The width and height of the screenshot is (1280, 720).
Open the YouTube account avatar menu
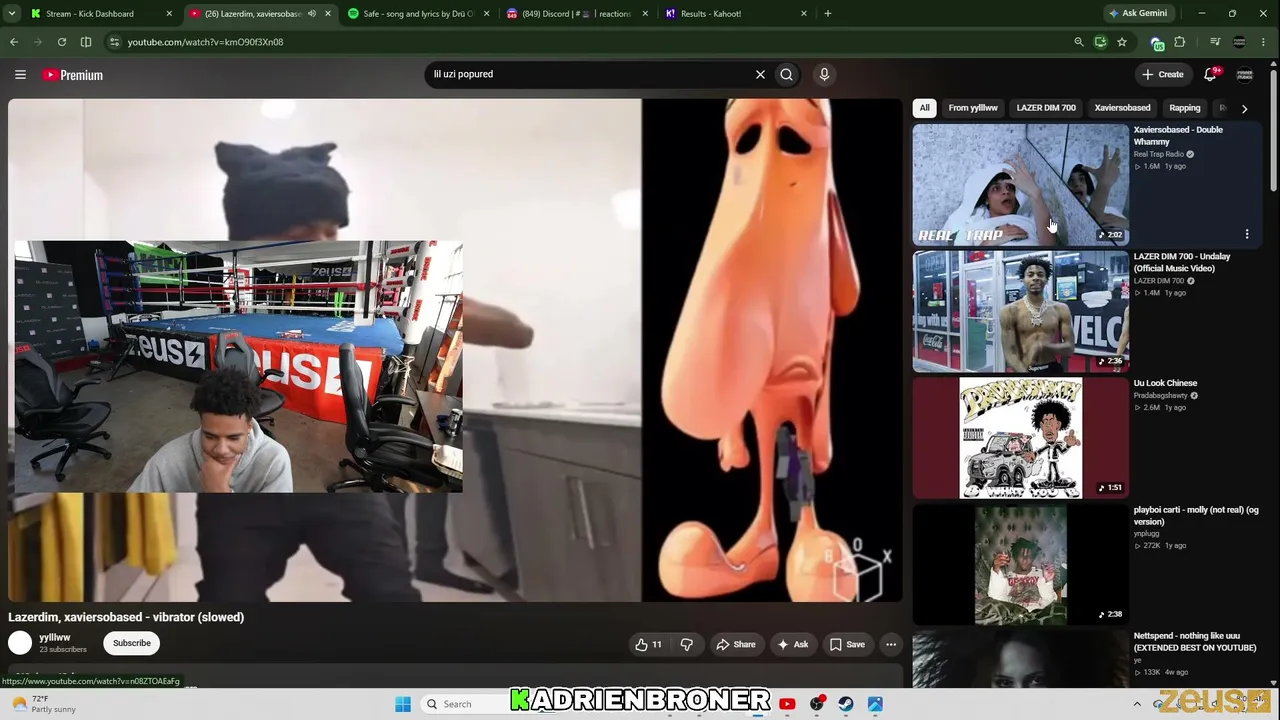(1245, 74)
